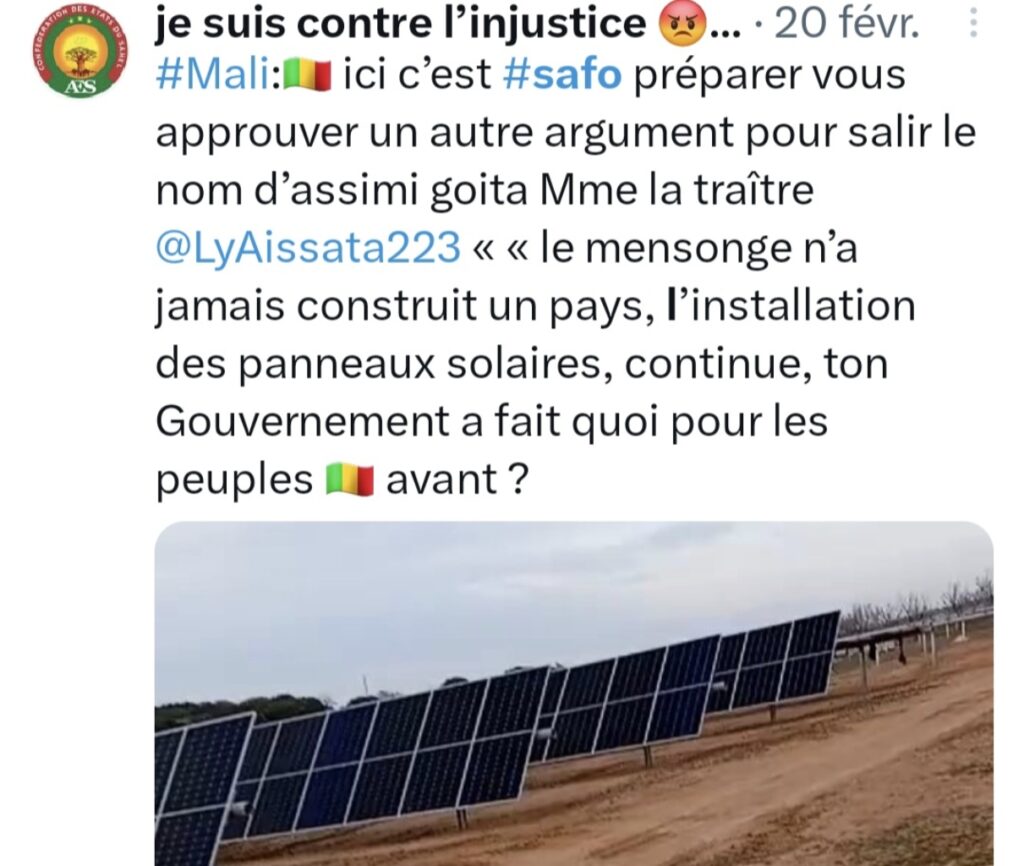Visit the @LyAissata223 mentioned profile
The width and height of the screenshot is (1024, 866).
click(308, 249)
